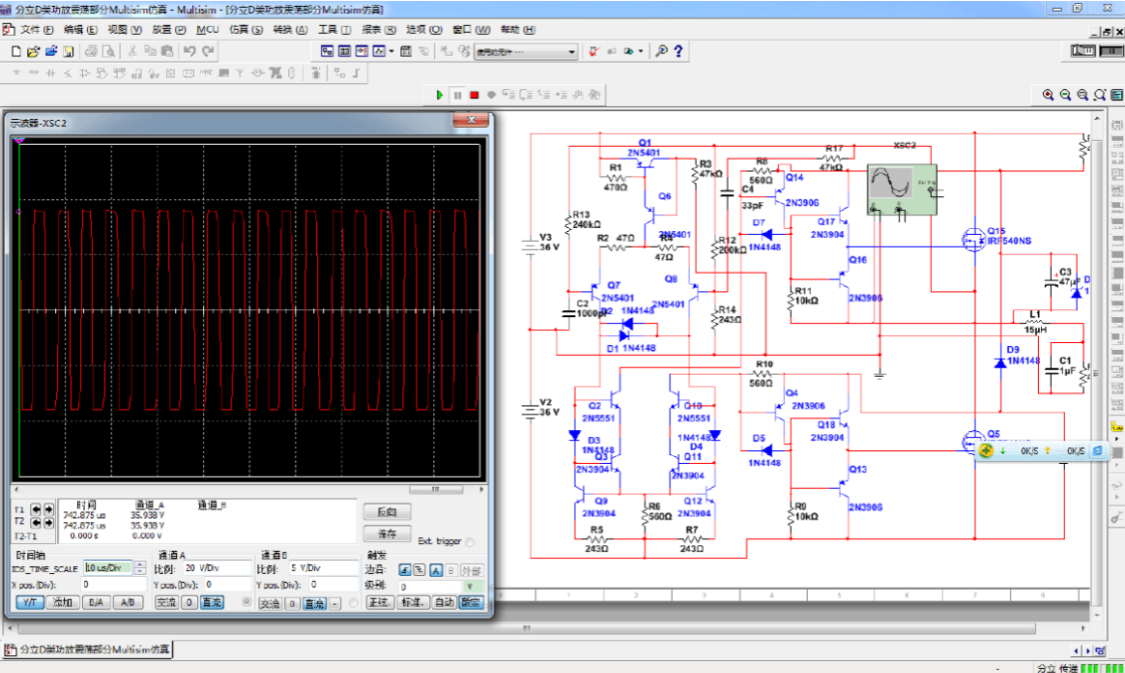Click the trigger level input field

point(430,586)
